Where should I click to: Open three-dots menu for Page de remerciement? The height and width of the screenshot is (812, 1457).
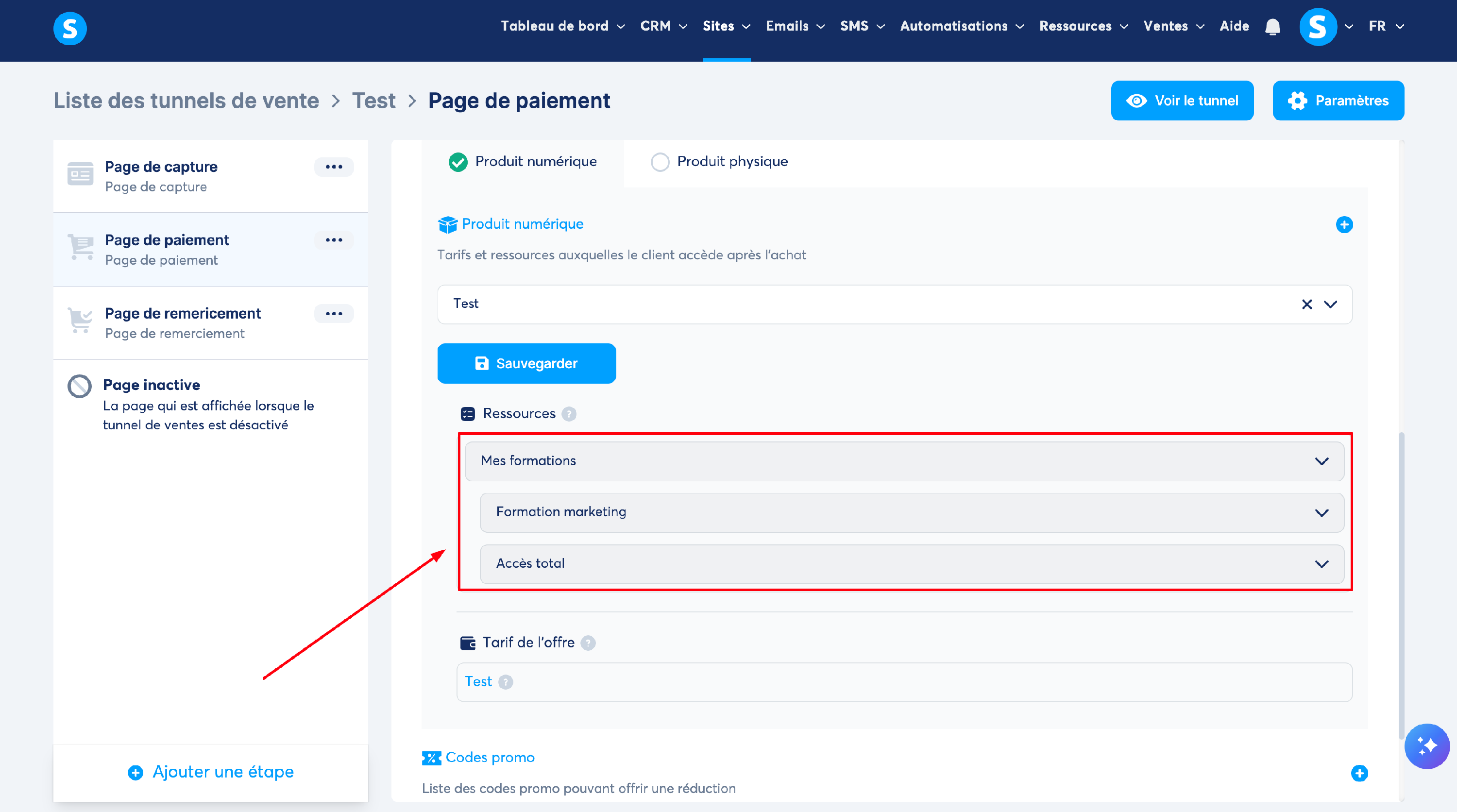(x=334, y=313)
